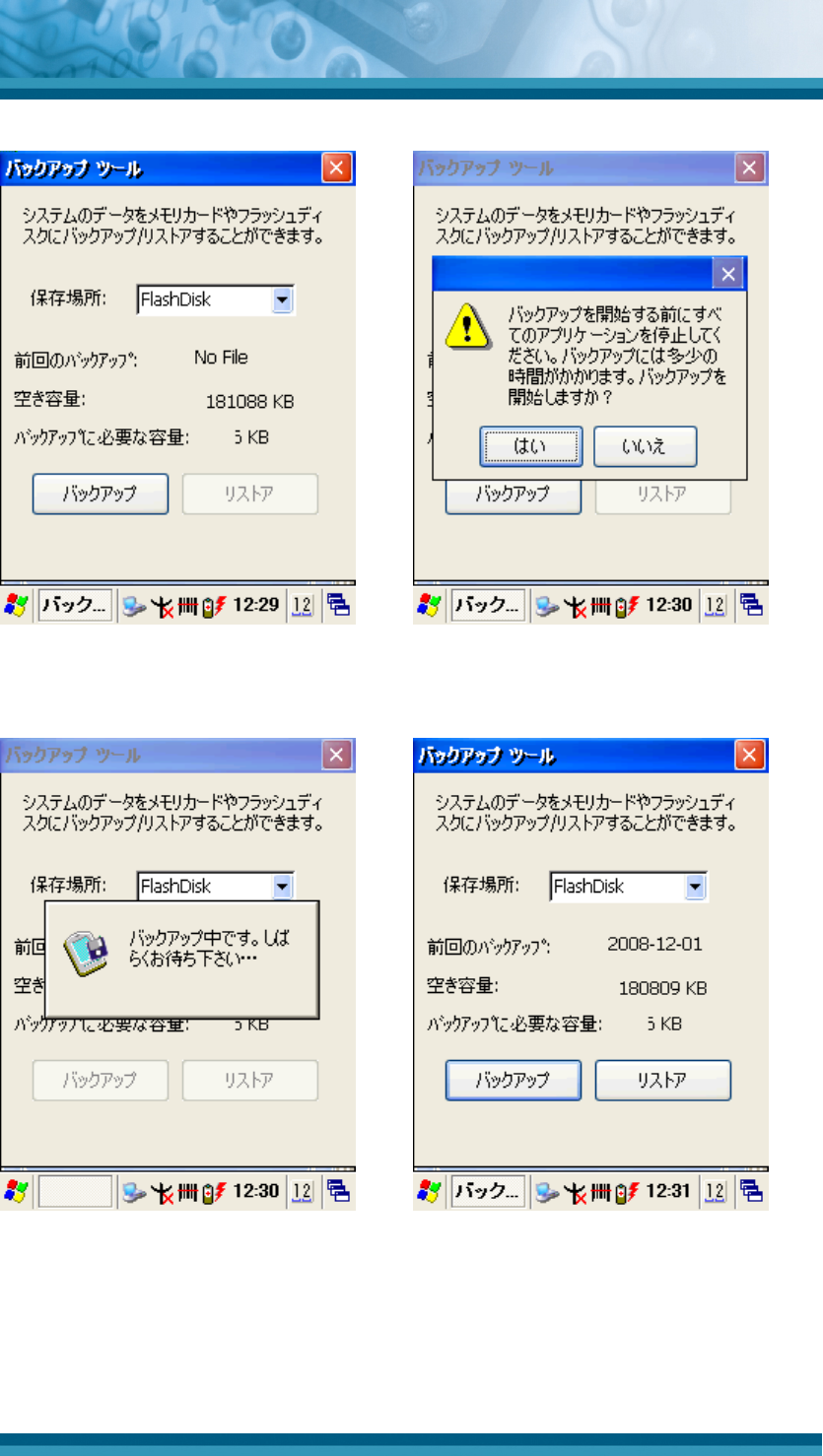Select バック... task button on 12:31 taskbar
Image resolution: width=823 pixels, height=1456 pixels.
point(488,1193)
